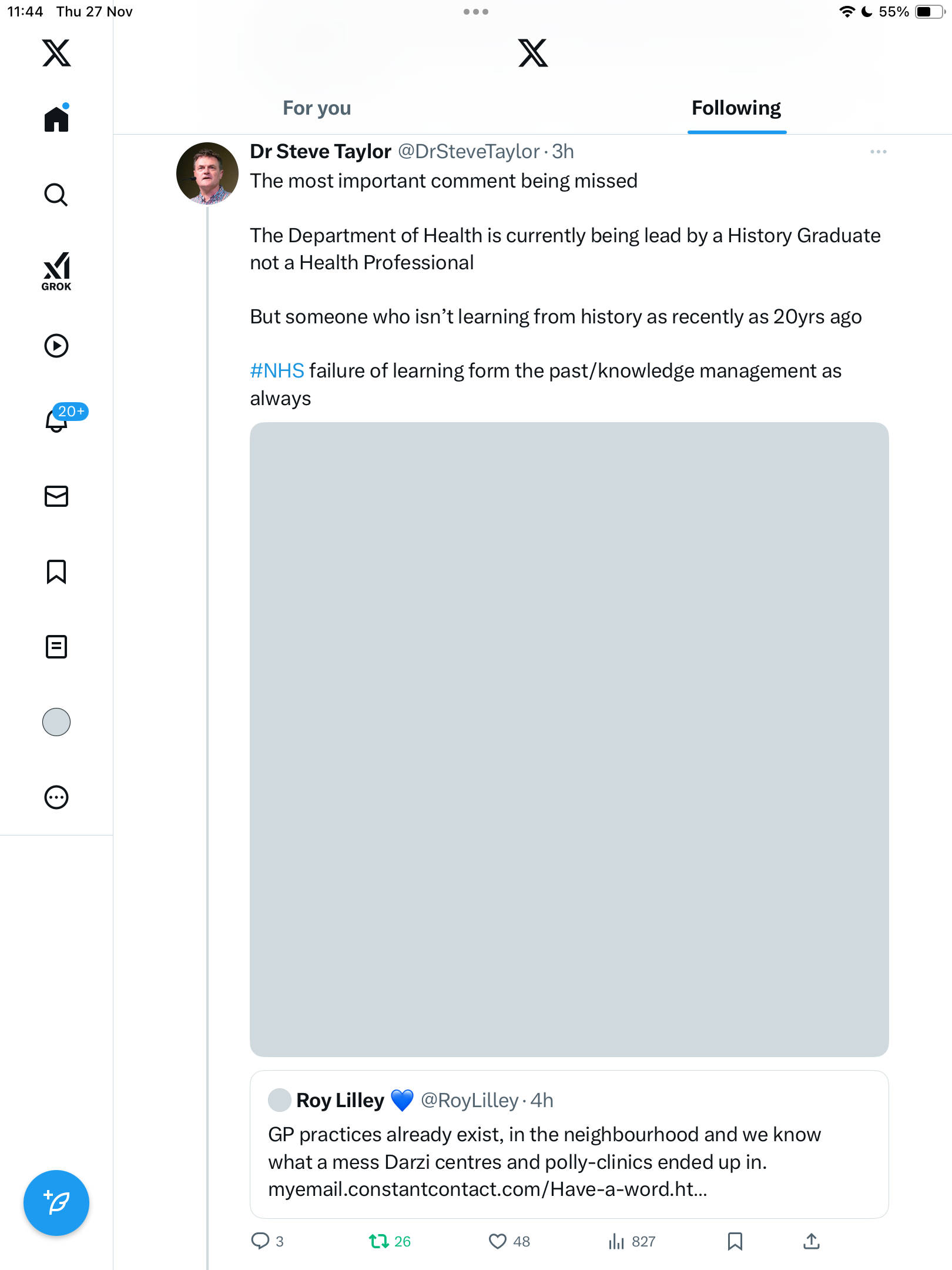This screenshot has height=1270, width=952.
Task: Switch to the For you tab
Action: pos(317,108)
